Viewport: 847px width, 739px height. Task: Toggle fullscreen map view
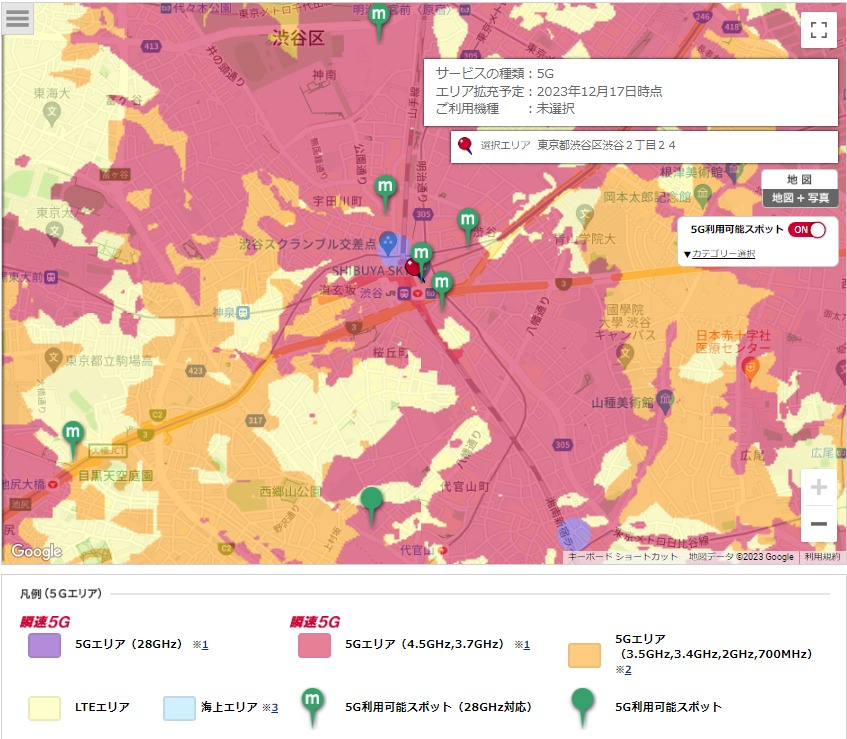click(818, 29)
